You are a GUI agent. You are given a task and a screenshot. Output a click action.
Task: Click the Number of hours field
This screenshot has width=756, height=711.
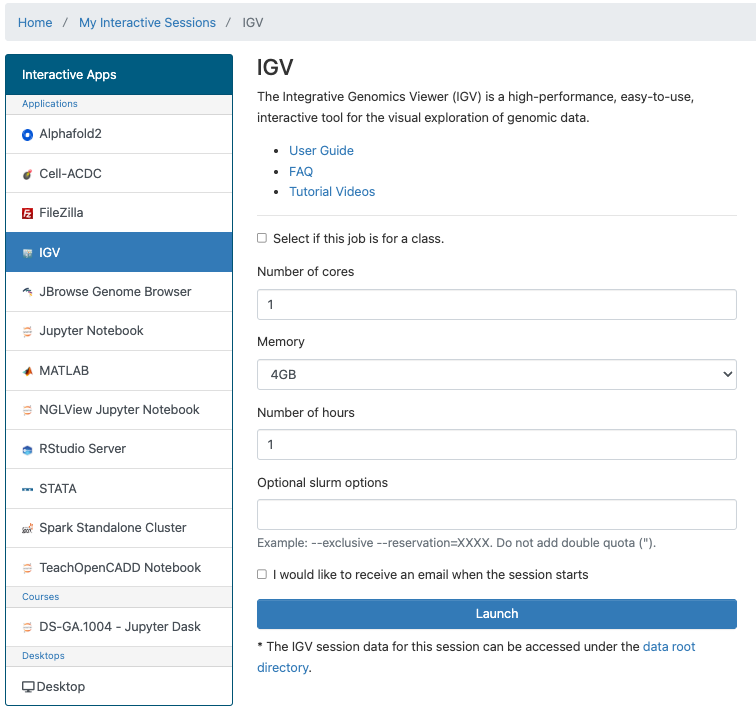(x=496, y=444)
